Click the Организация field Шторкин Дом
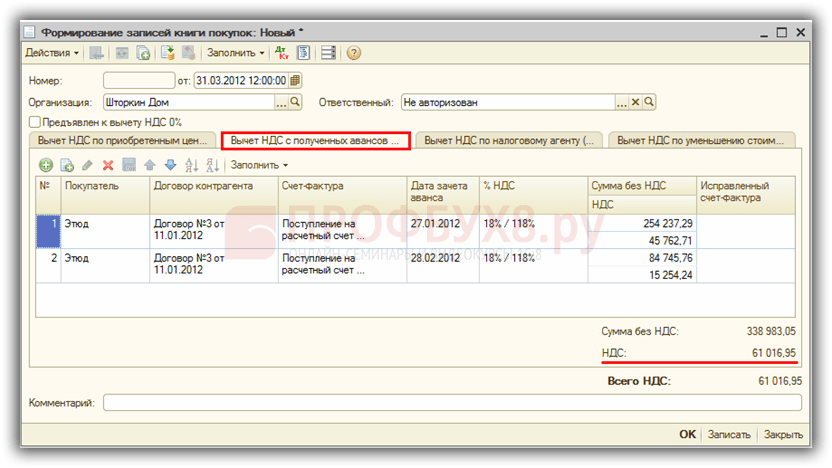Screen dimensions: 832x468 [189, 102]
